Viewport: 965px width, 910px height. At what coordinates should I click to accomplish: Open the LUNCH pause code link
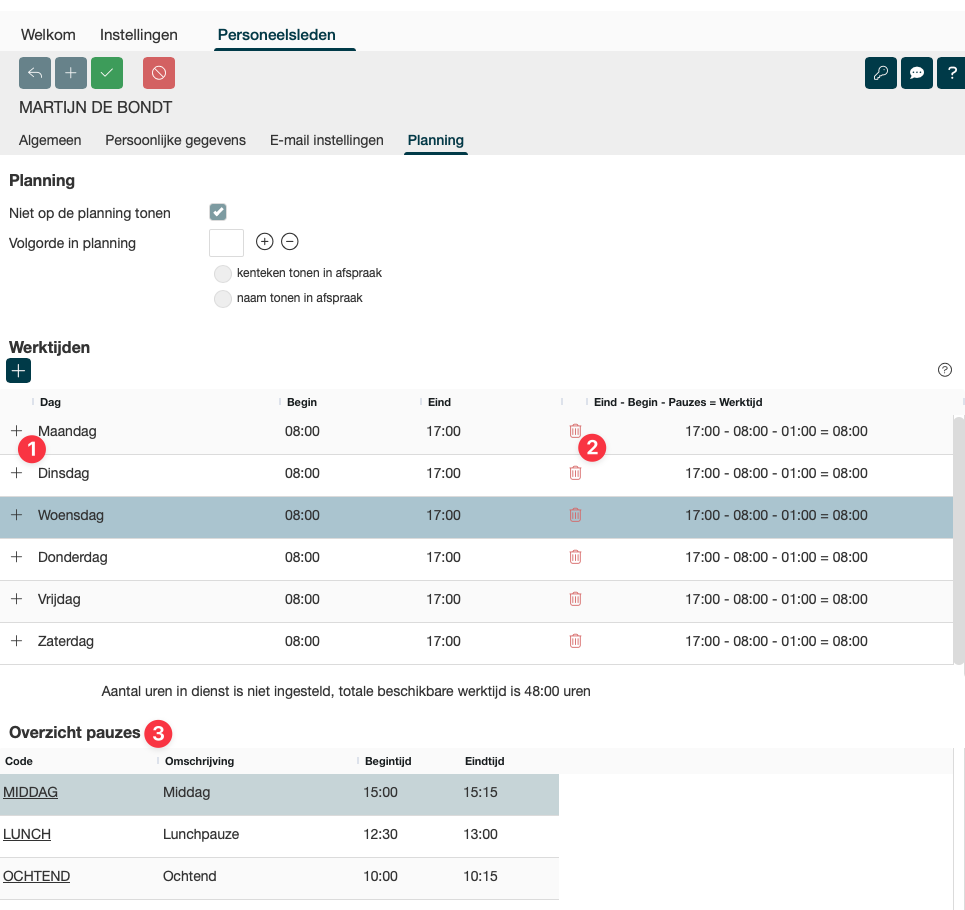[x=27, y=834]
